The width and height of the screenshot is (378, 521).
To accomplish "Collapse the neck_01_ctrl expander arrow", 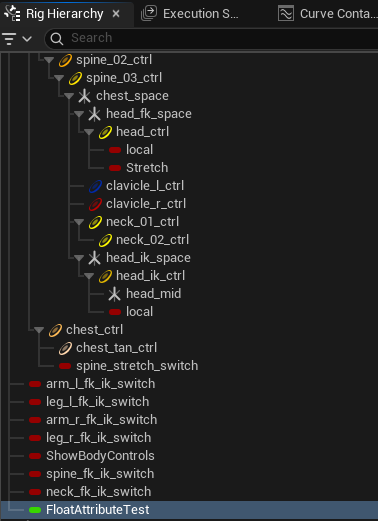I will (79, 222).
